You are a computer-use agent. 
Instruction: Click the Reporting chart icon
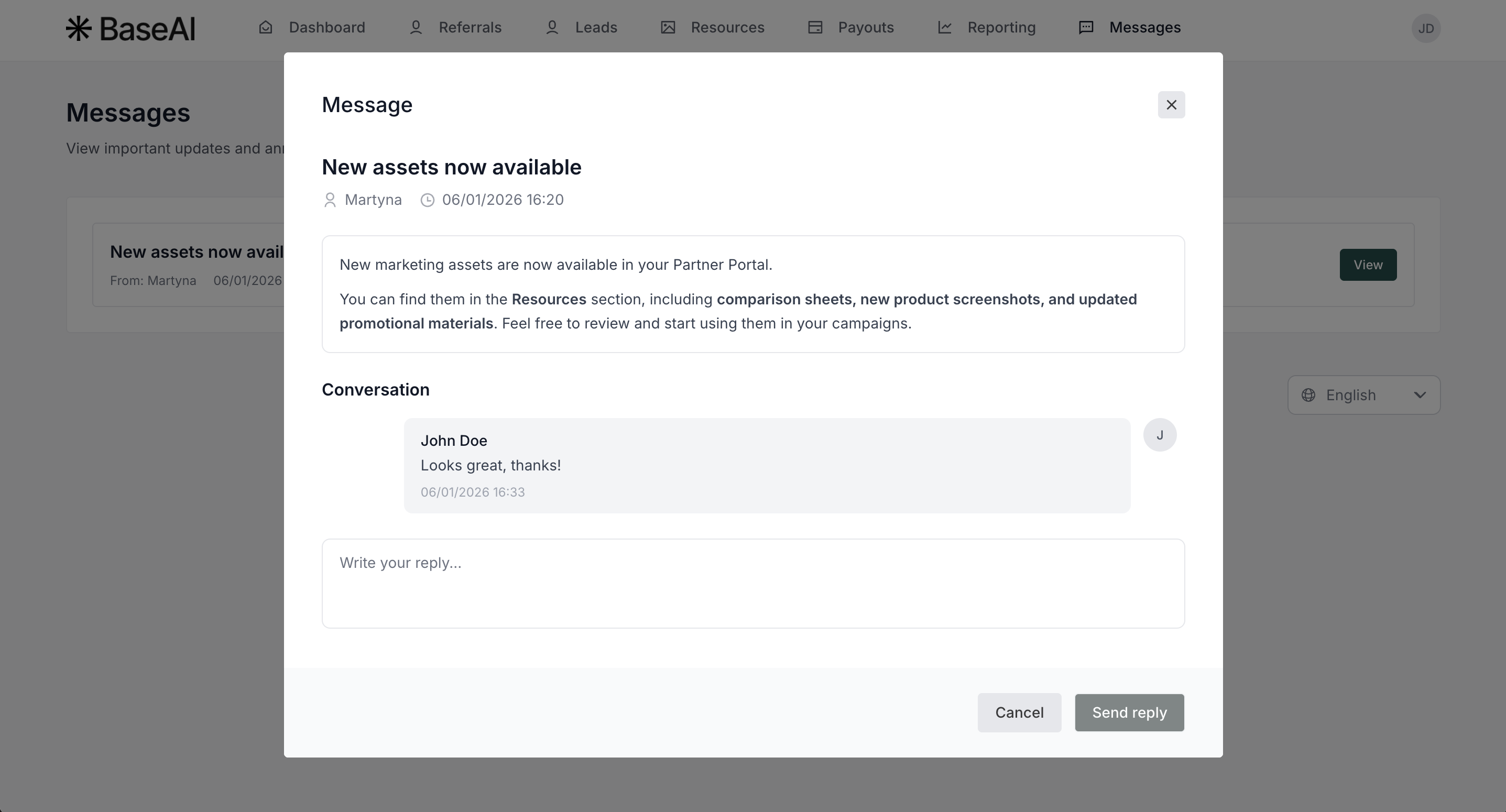click(945, 27)
